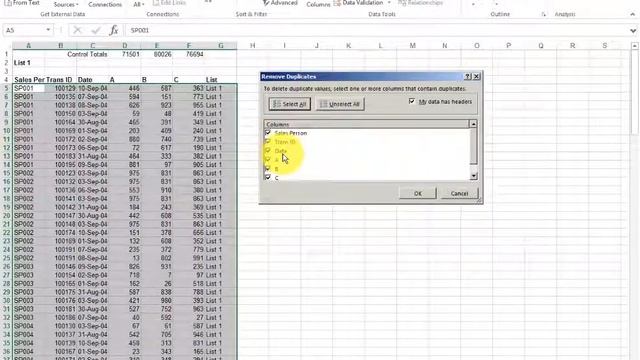
Task: Click cell A5 containing SP001
Action: (x=29, y=88)
